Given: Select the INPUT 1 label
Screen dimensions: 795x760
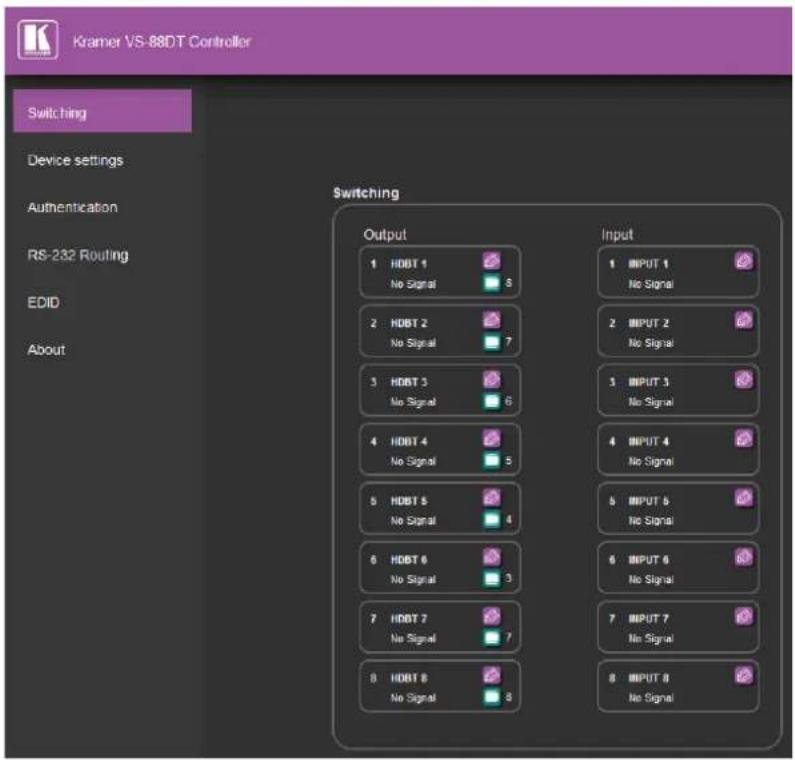Looking at the screenshot, I should click(x=648, y=264).
